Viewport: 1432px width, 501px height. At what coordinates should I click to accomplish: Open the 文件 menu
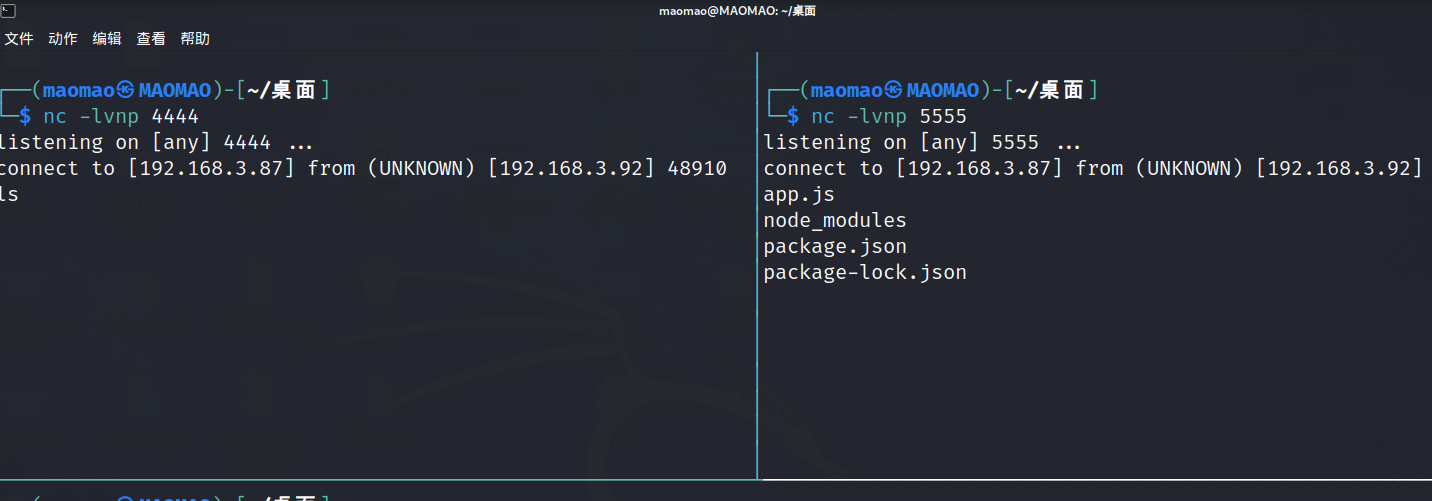click(x=19, y=39)
